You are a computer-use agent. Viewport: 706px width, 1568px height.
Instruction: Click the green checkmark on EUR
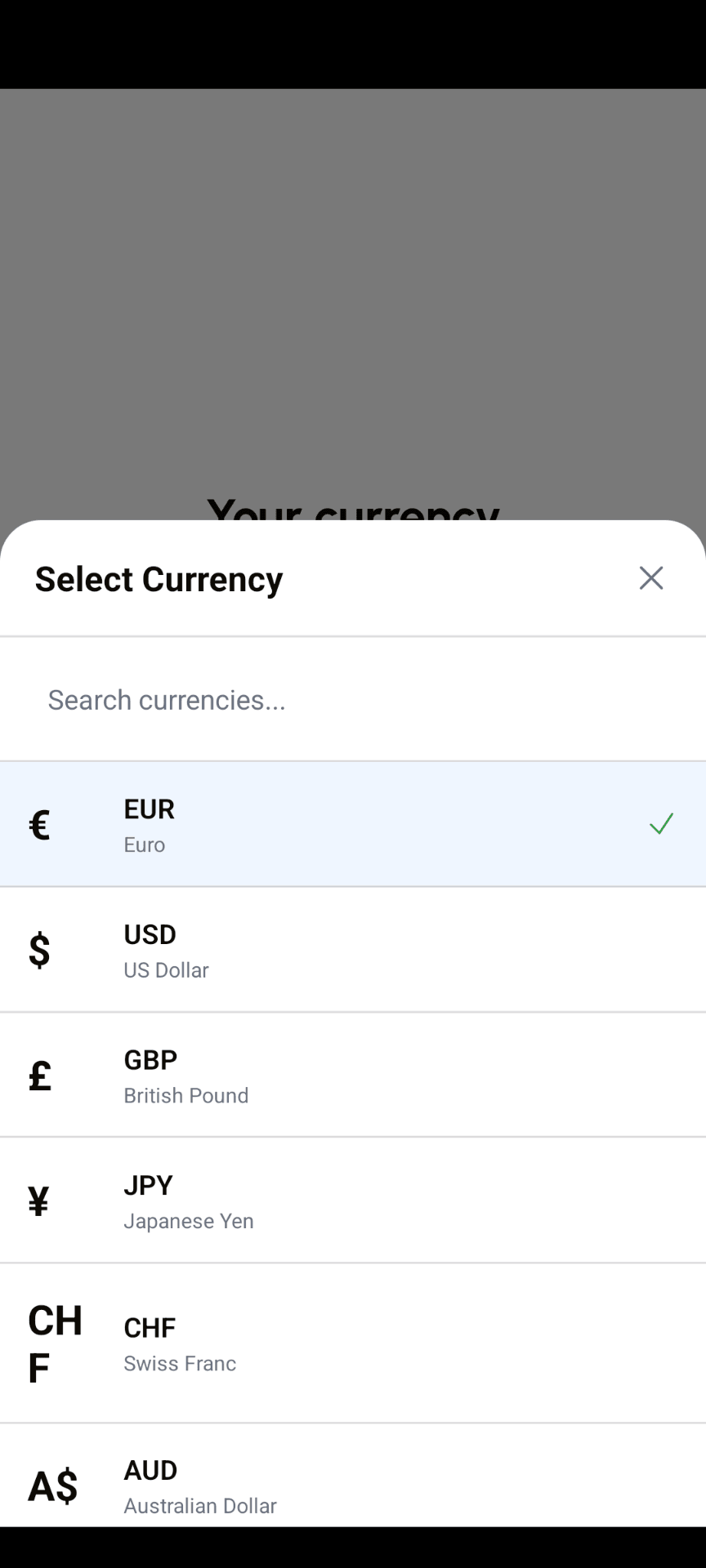point(661,823)
